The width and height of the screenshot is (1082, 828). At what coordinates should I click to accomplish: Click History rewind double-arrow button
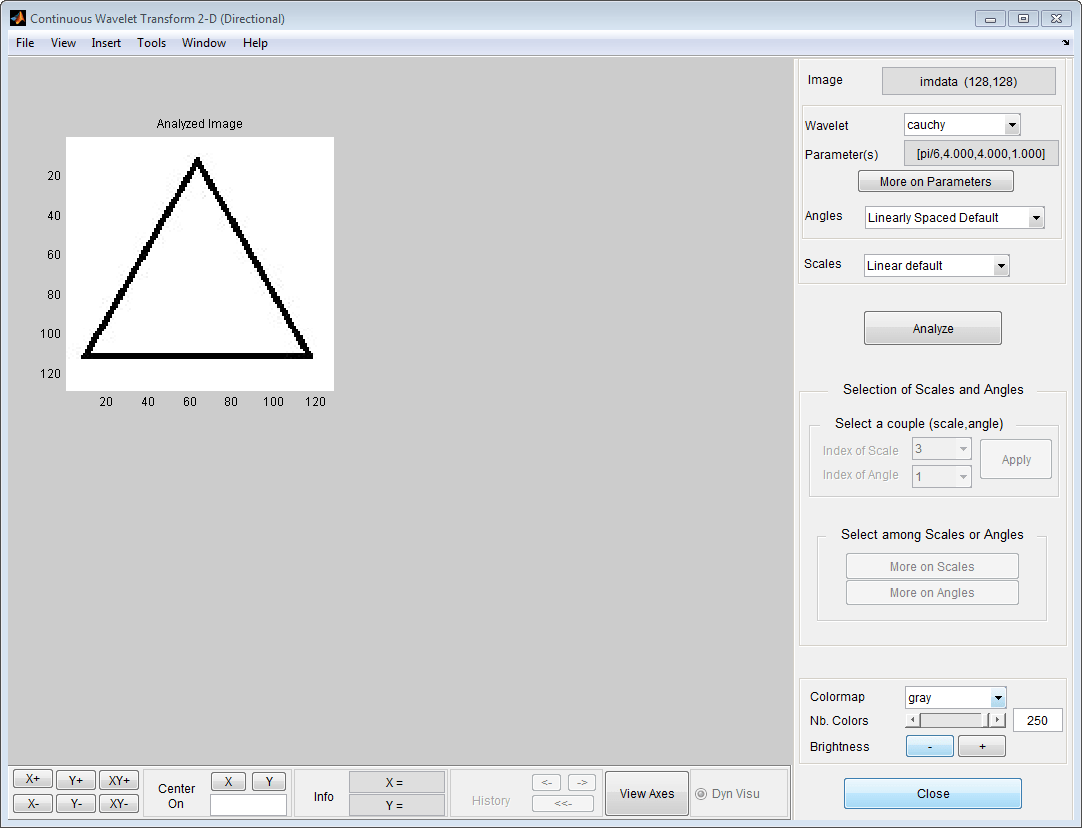tap(562, 803)
